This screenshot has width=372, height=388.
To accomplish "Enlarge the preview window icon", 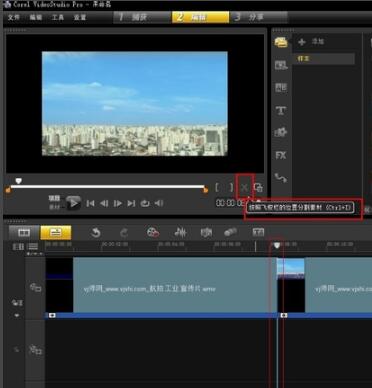I will (x=258, y=188).
